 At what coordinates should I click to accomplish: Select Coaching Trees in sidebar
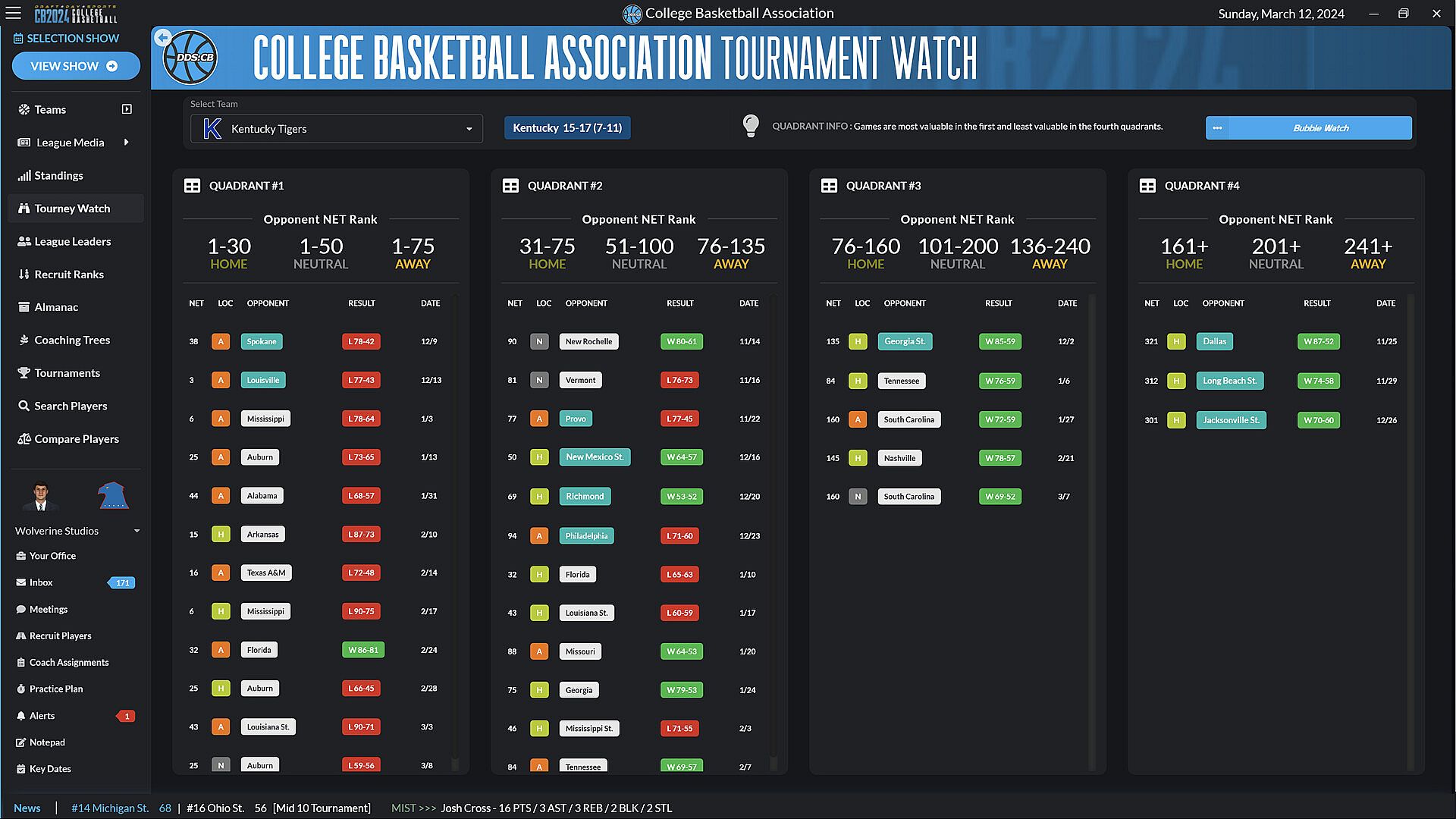[72, 340]
